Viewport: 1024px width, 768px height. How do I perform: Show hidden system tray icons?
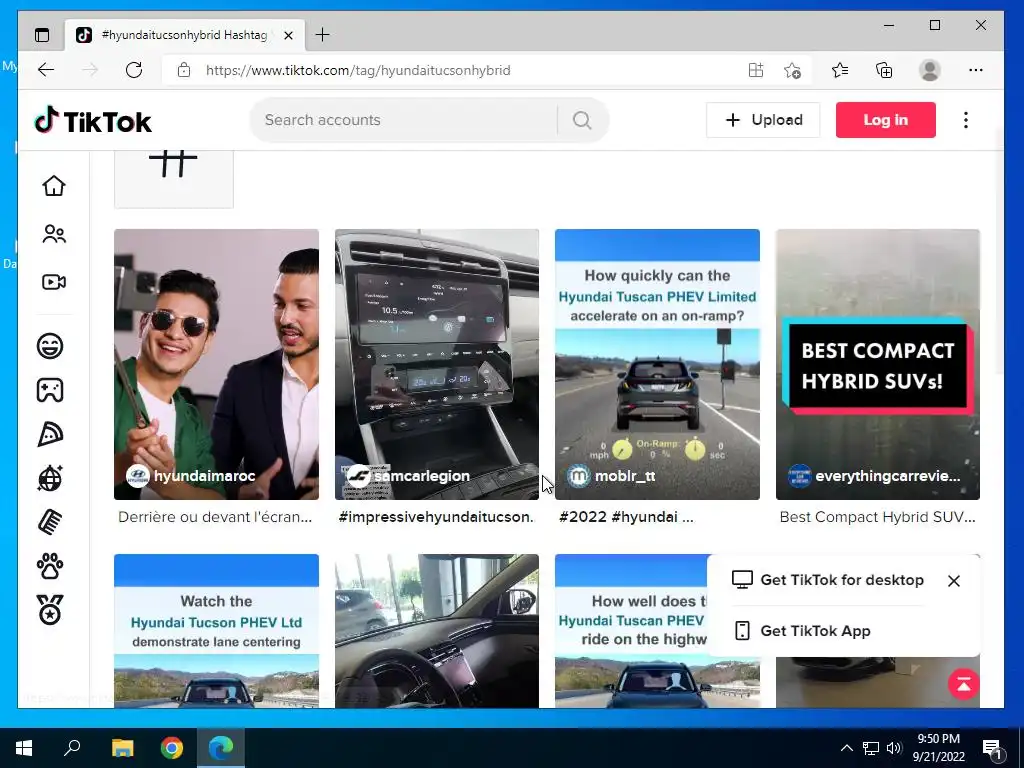(x=846, y=748)
